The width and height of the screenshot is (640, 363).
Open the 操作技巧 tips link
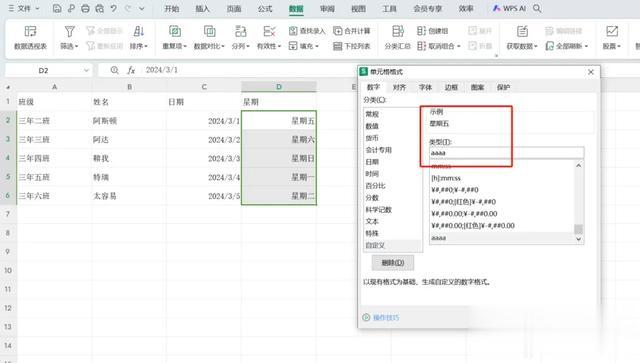pyautogui.click(x=386, y=317)
